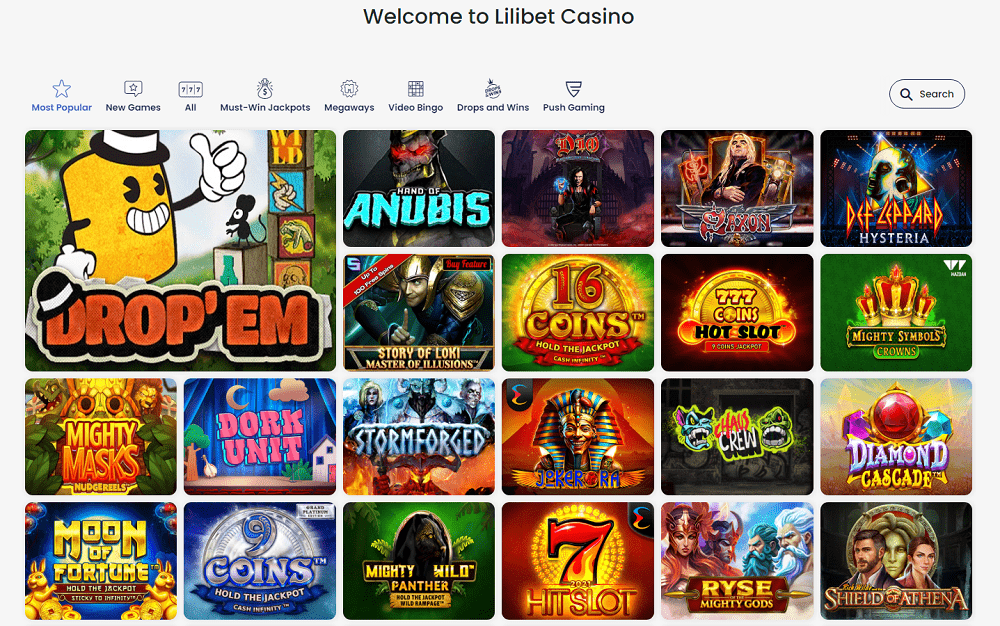Open Moon of Fortune slot
Image resolution: width=1000 pixels, height=626 pixels.
tap(101, 561)
